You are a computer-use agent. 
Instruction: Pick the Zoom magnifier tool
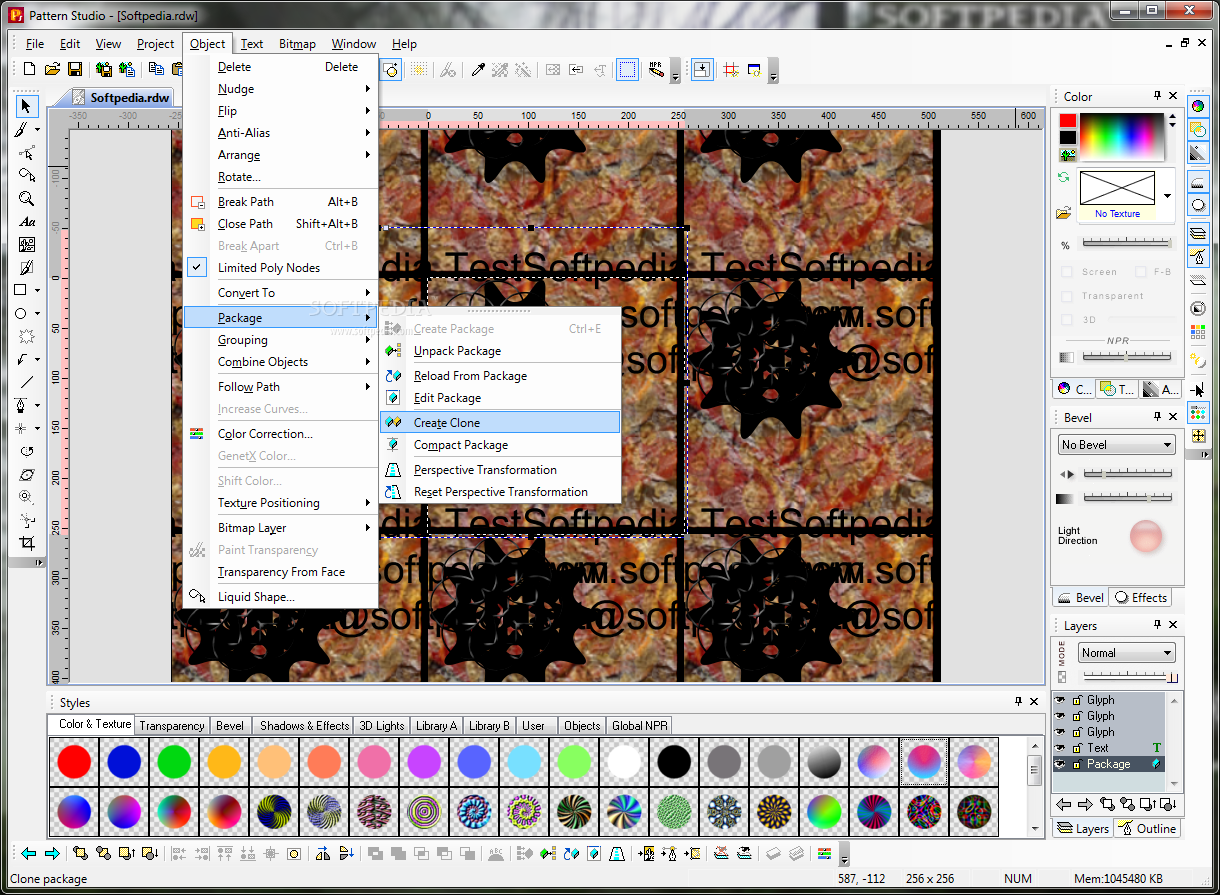pyautogui.click(x=26, y=199)
